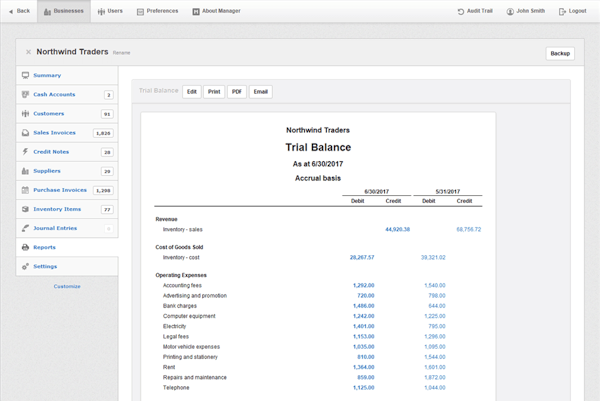Click the Settings gears icon in sidebar
This screenshot has width=600, height=401.
click(x=25, y=266)
